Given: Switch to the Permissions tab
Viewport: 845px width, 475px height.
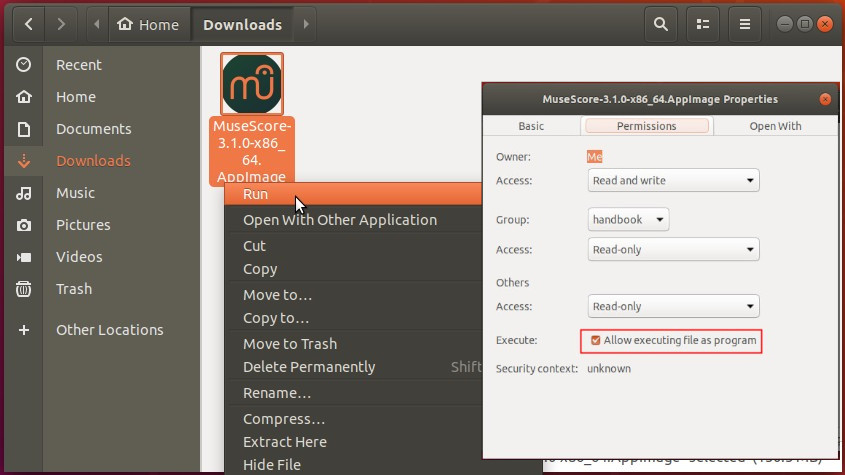Looking at the screenshot, I should [x=647, y=126].
